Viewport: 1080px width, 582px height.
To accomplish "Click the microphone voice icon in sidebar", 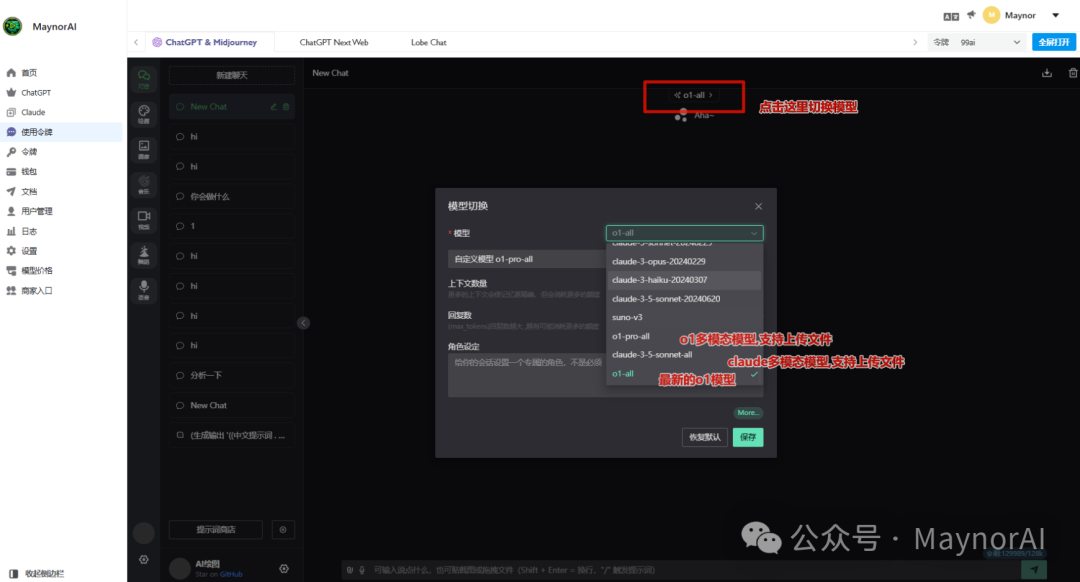I will tap(144, 289).
